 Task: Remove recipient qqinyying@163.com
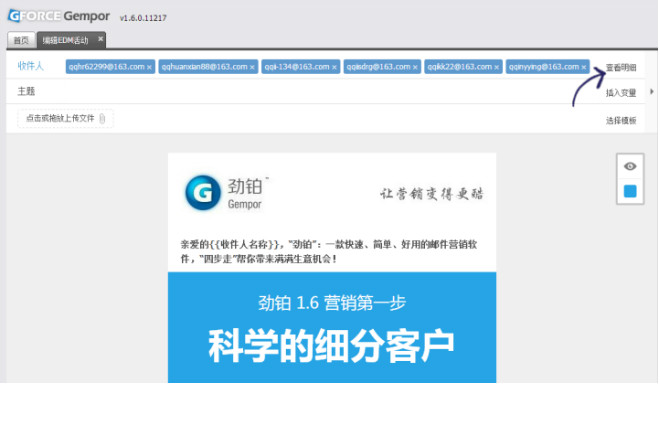584,67
